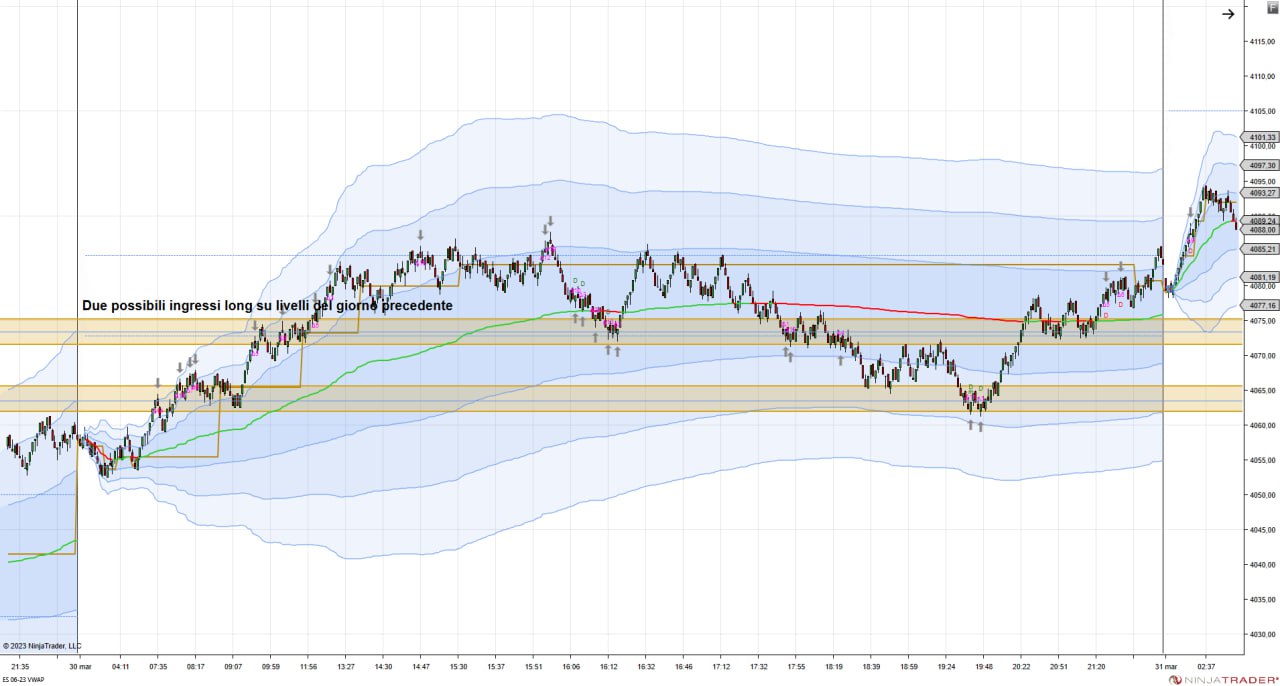Select the 4085,21 price marker on the axis
1280x686 pixels.
1261,249
